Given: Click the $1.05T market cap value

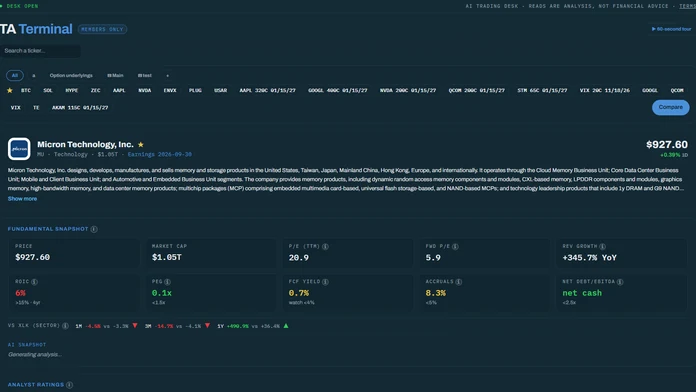Looking at the screenshot, I should 167,257.
